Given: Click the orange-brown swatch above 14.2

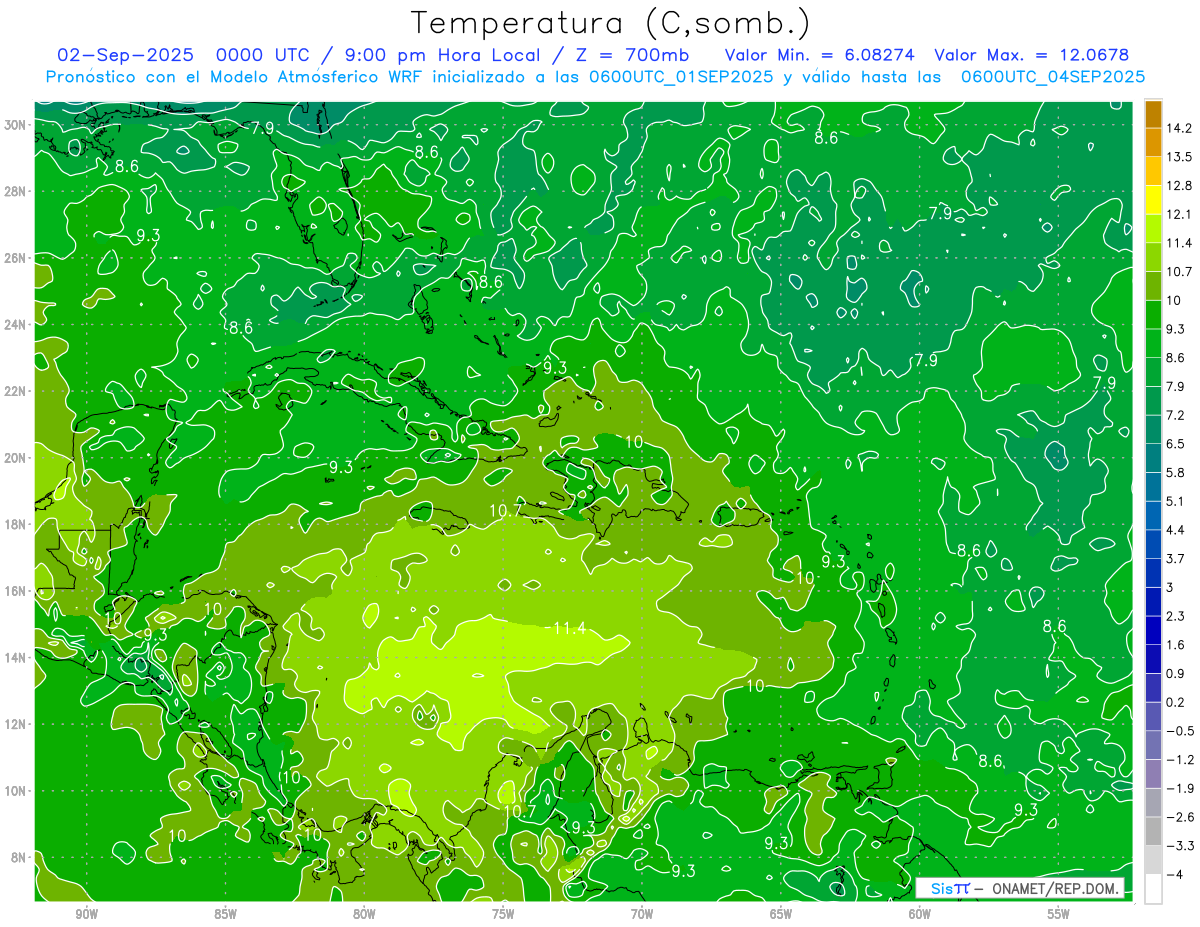Looking at the screenshot, I should click(1153, 114).
